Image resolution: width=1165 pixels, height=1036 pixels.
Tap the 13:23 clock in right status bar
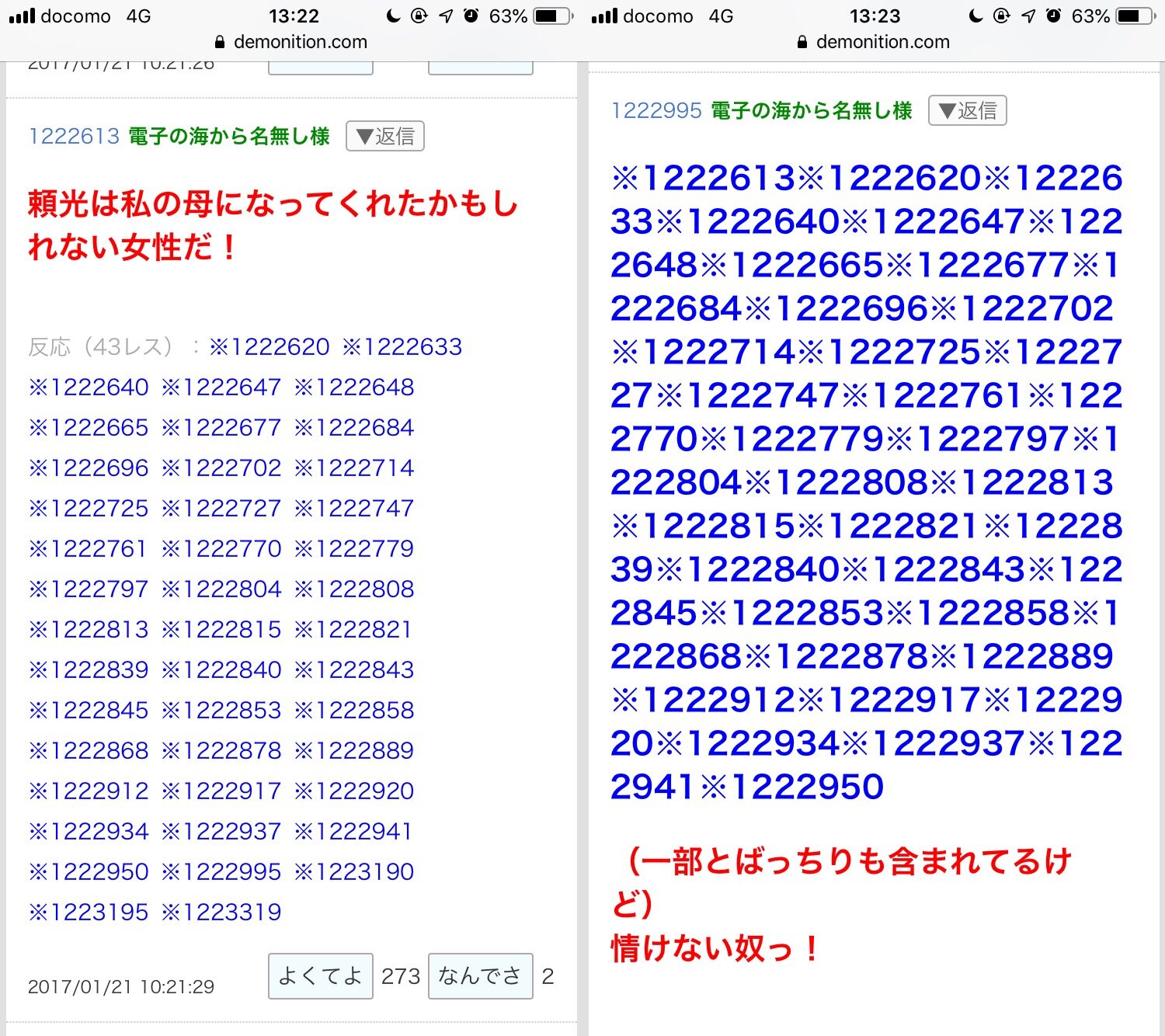[875, 16]
